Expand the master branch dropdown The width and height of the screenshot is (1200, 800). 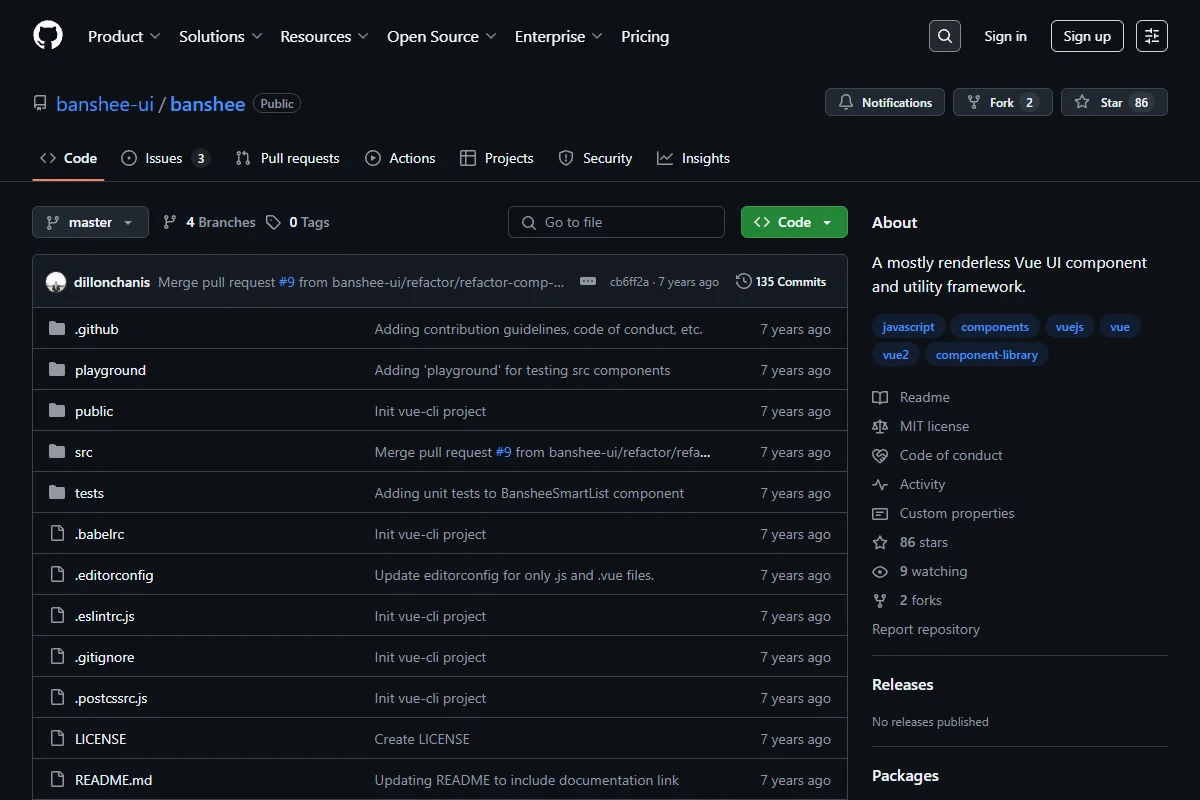click(x=90, y=222)
